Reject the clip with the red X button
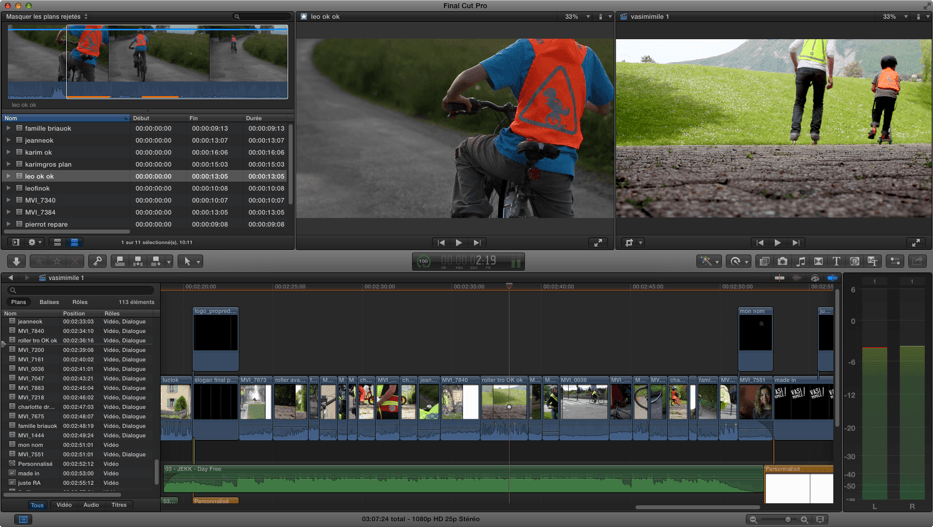The height and width of the screenshot is (527, 933). (x=74, y=261)
